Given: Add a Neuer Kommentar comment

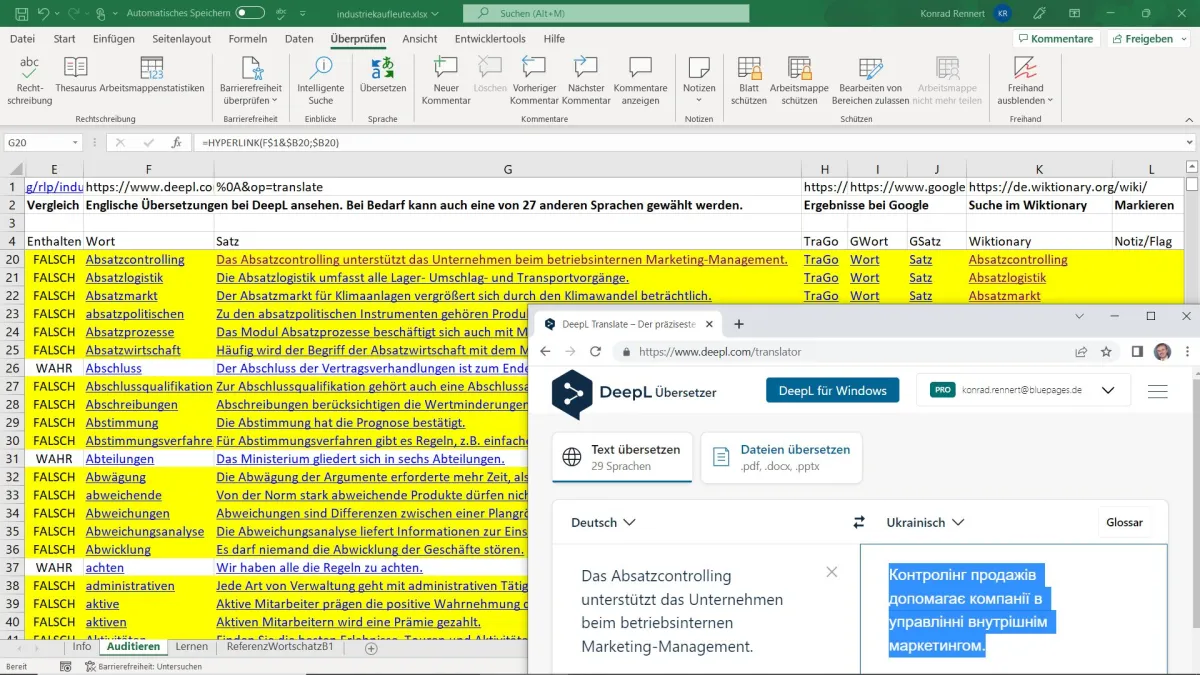Looking at the screenshot, I should 446,80.
